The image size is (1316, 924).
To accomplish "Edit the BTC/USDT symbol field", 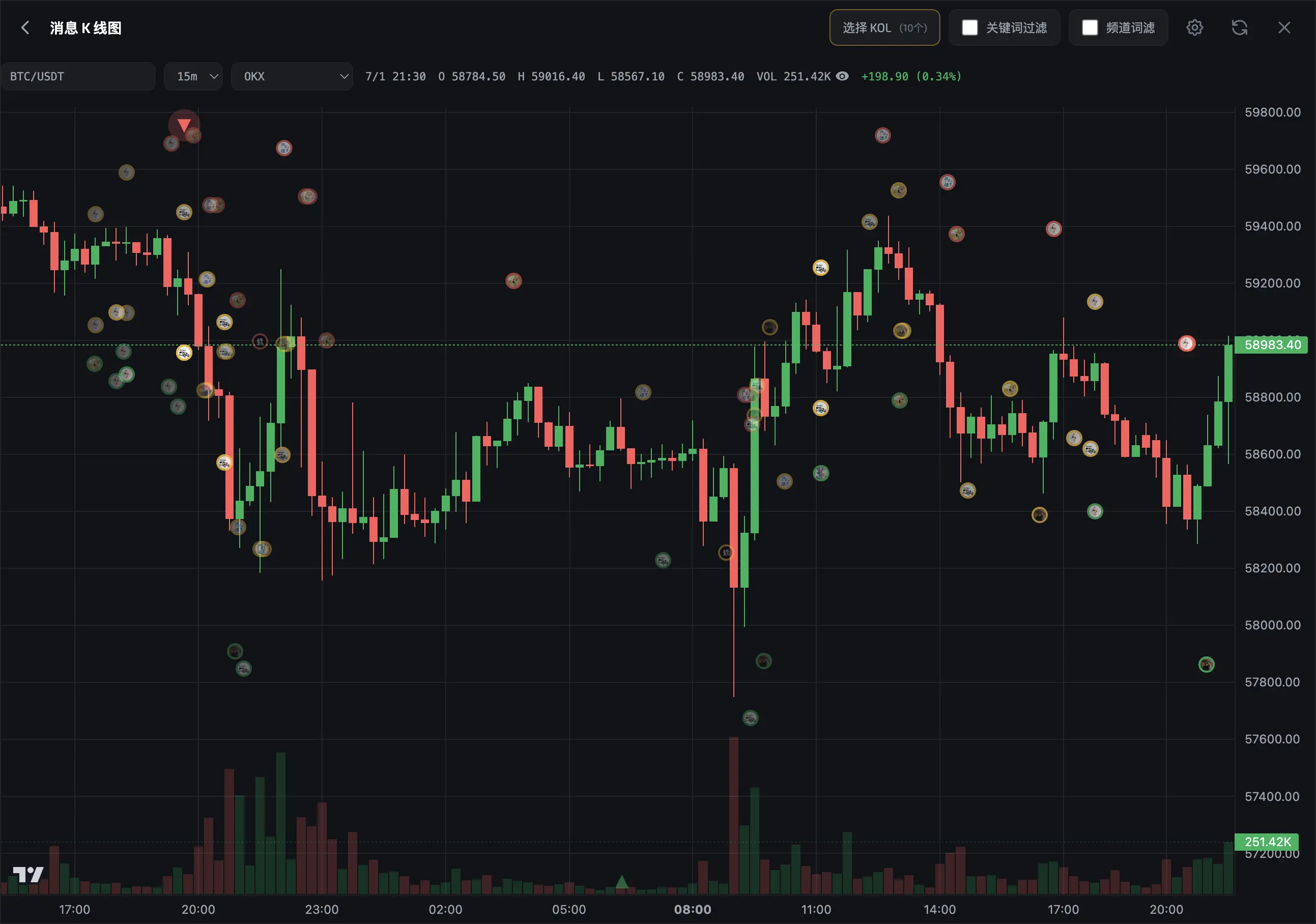I will coord(78,76).
